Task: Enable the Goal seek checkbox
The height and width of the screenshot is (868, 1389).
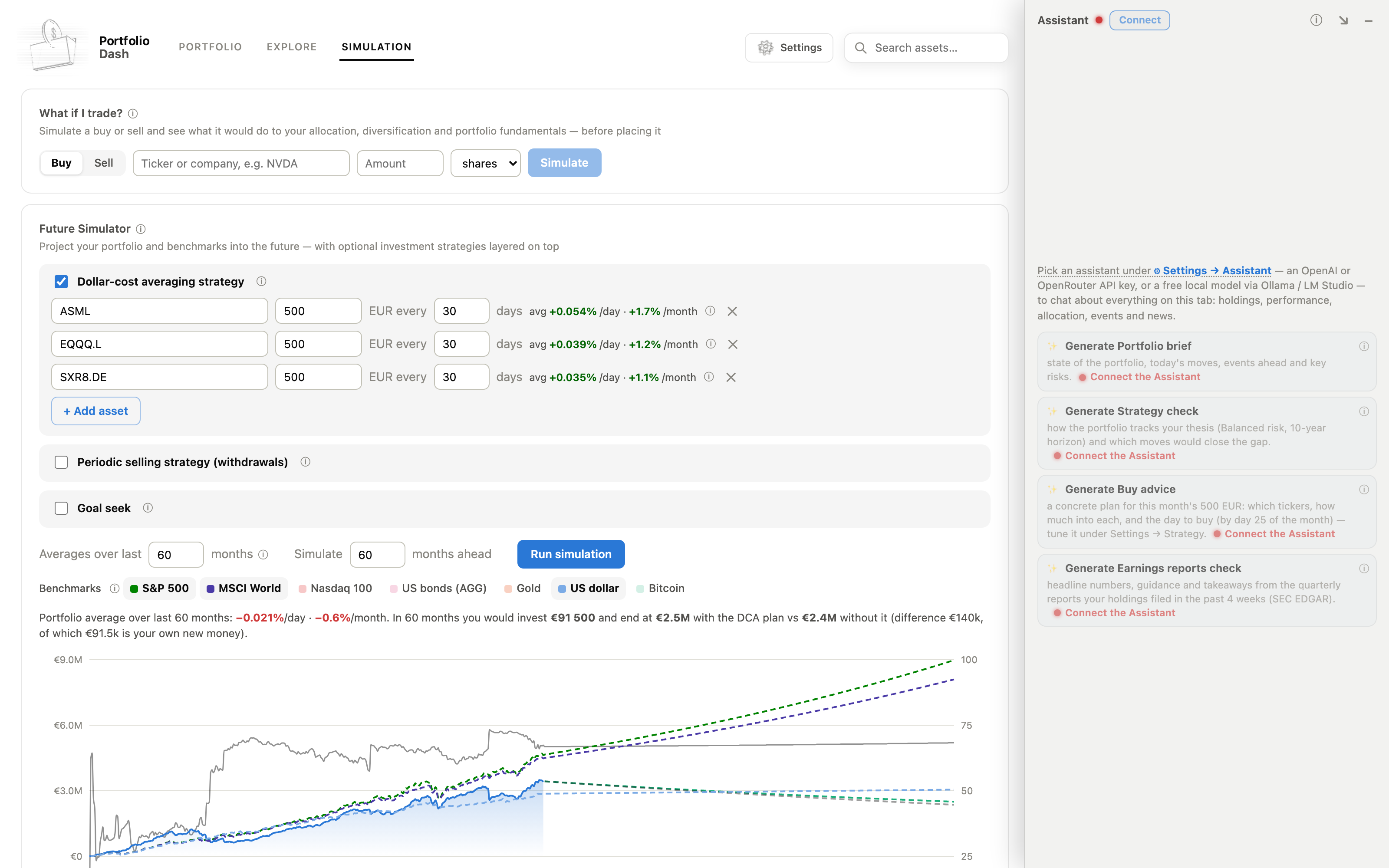Action: (61, 508)
